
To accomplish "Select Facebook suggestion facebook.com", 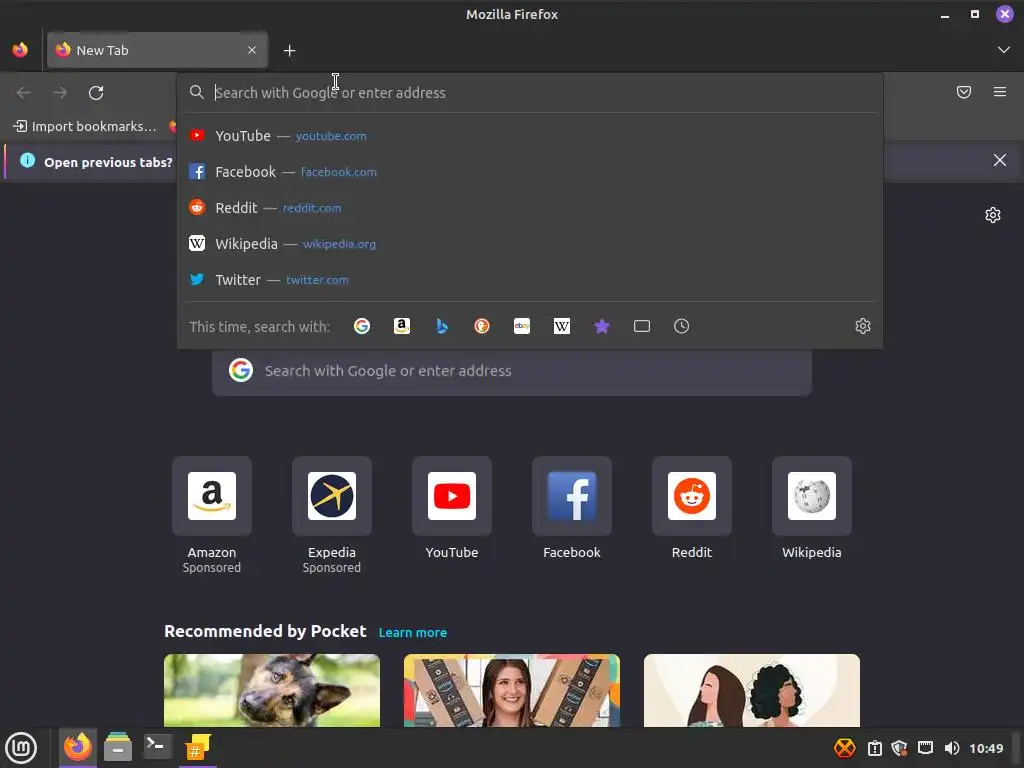I will [x=530, y=172].
